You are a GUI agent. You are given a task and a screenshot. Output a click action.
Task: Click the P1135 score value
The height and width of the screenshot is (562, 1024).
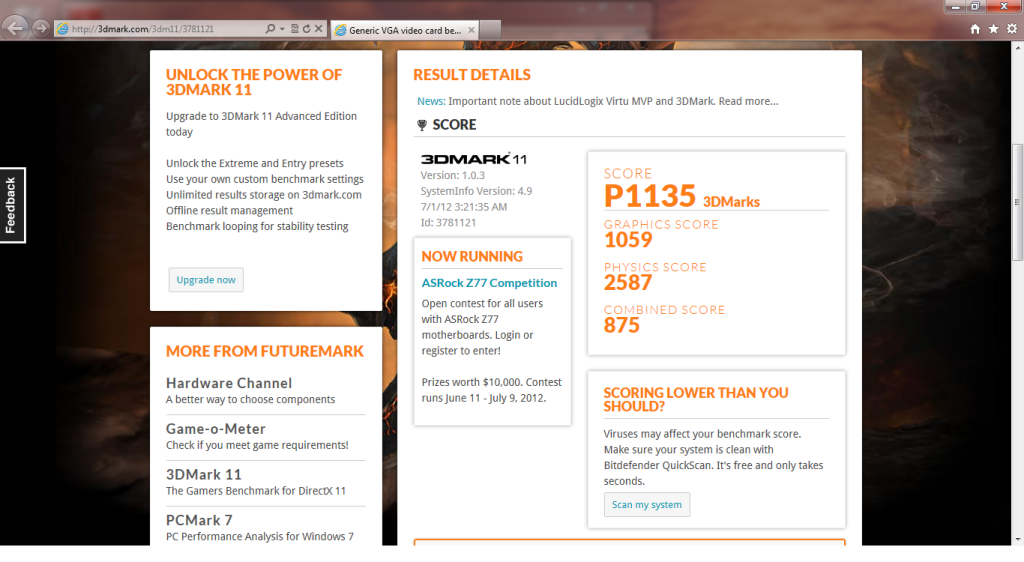(650, 196)
